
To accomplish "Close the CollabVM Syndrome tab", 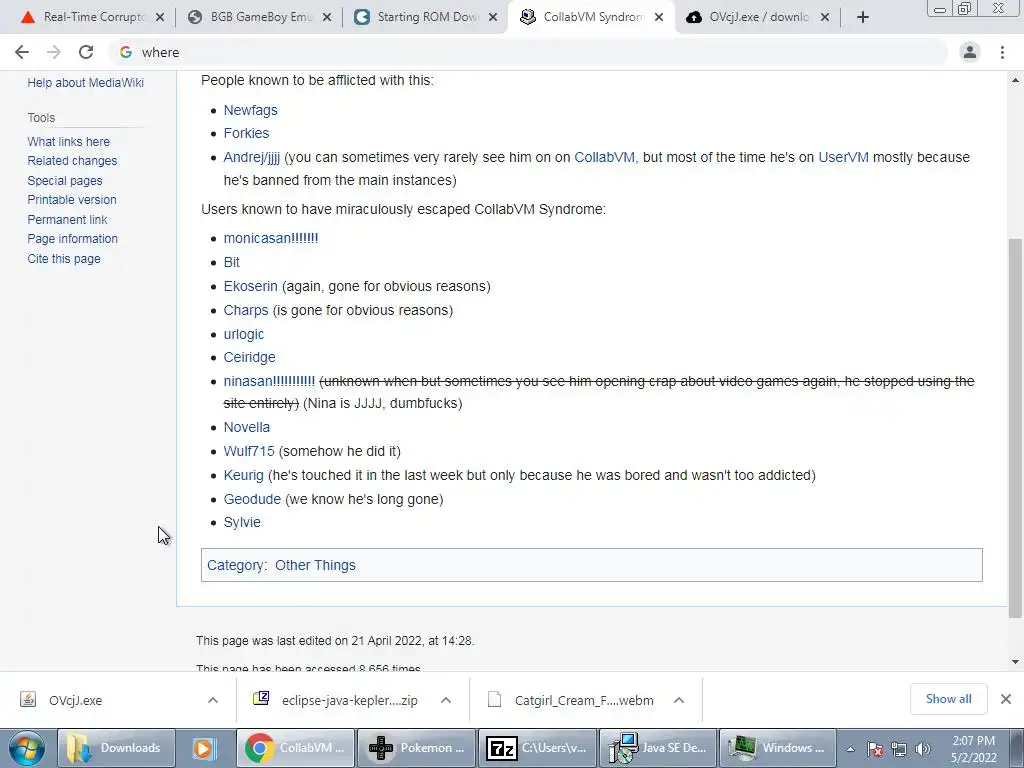I will tap(660, 18).
